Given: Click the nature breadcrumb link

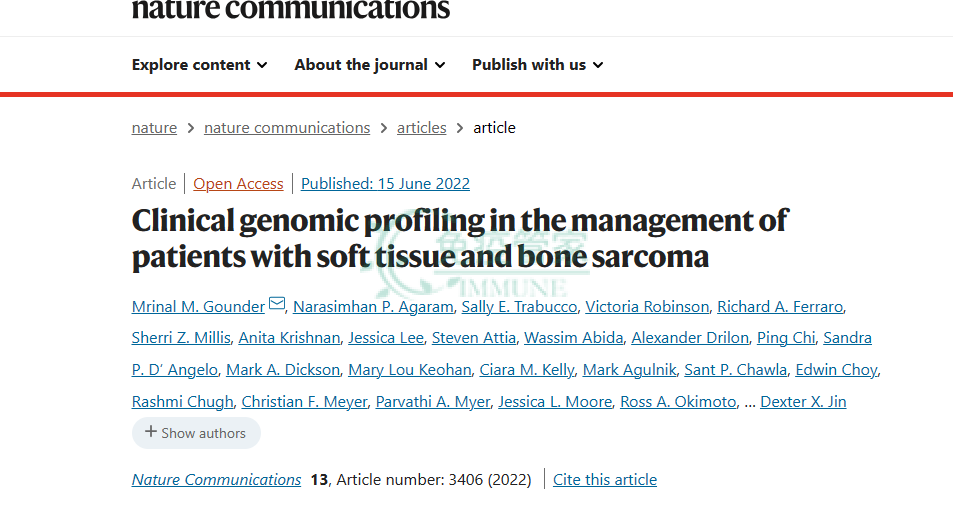Looking at the screenshot, I should coord(154,128).
